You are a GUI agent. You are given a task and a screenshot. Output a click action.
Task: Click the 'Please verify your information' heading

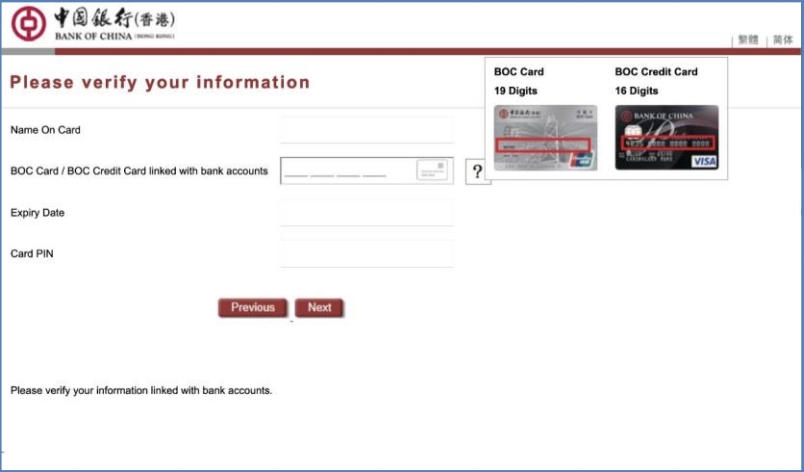[x=160, y=82]
